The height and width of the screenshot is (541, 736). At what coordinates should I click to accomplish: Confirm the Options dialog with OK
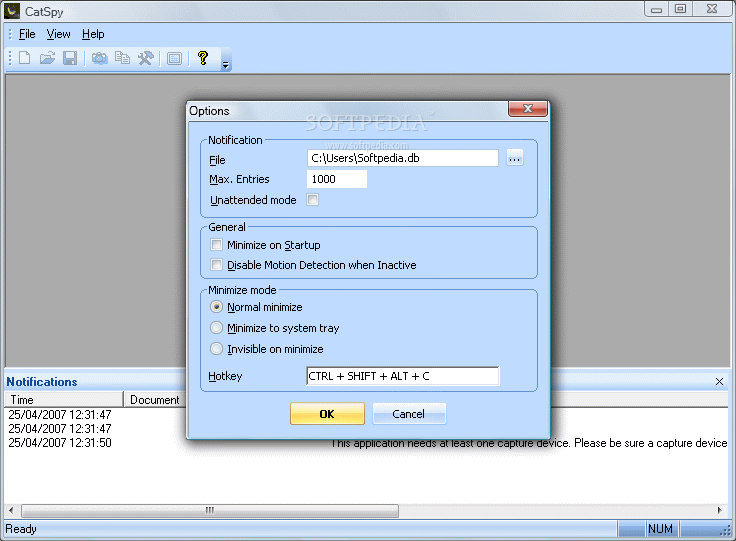(327, 414)
